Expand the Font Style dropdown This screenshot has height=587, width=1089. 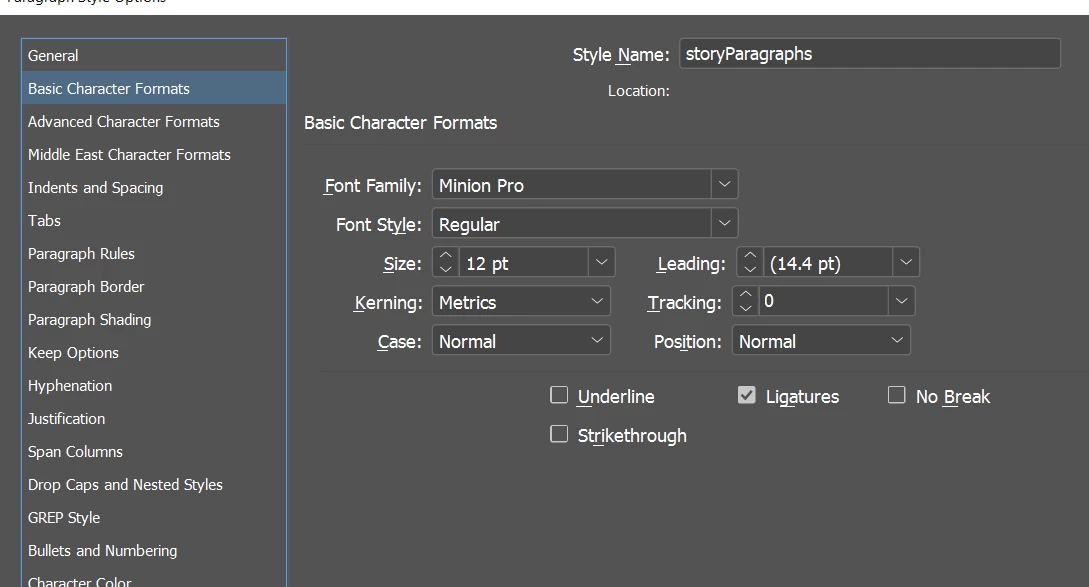coord(725,224)
